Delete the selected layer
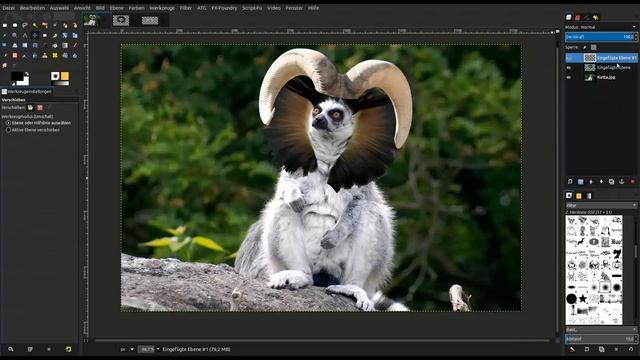Viewport: 640px width, 360px height. click(x=632, y=182)
